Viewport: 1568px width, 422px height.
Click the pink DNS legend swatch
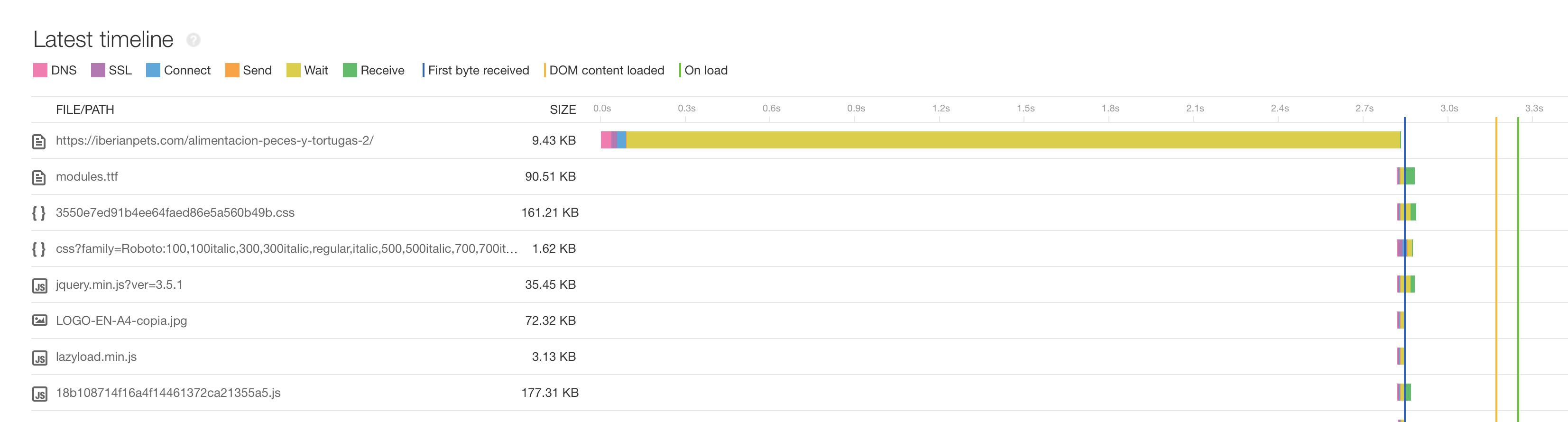coord(40,71)
